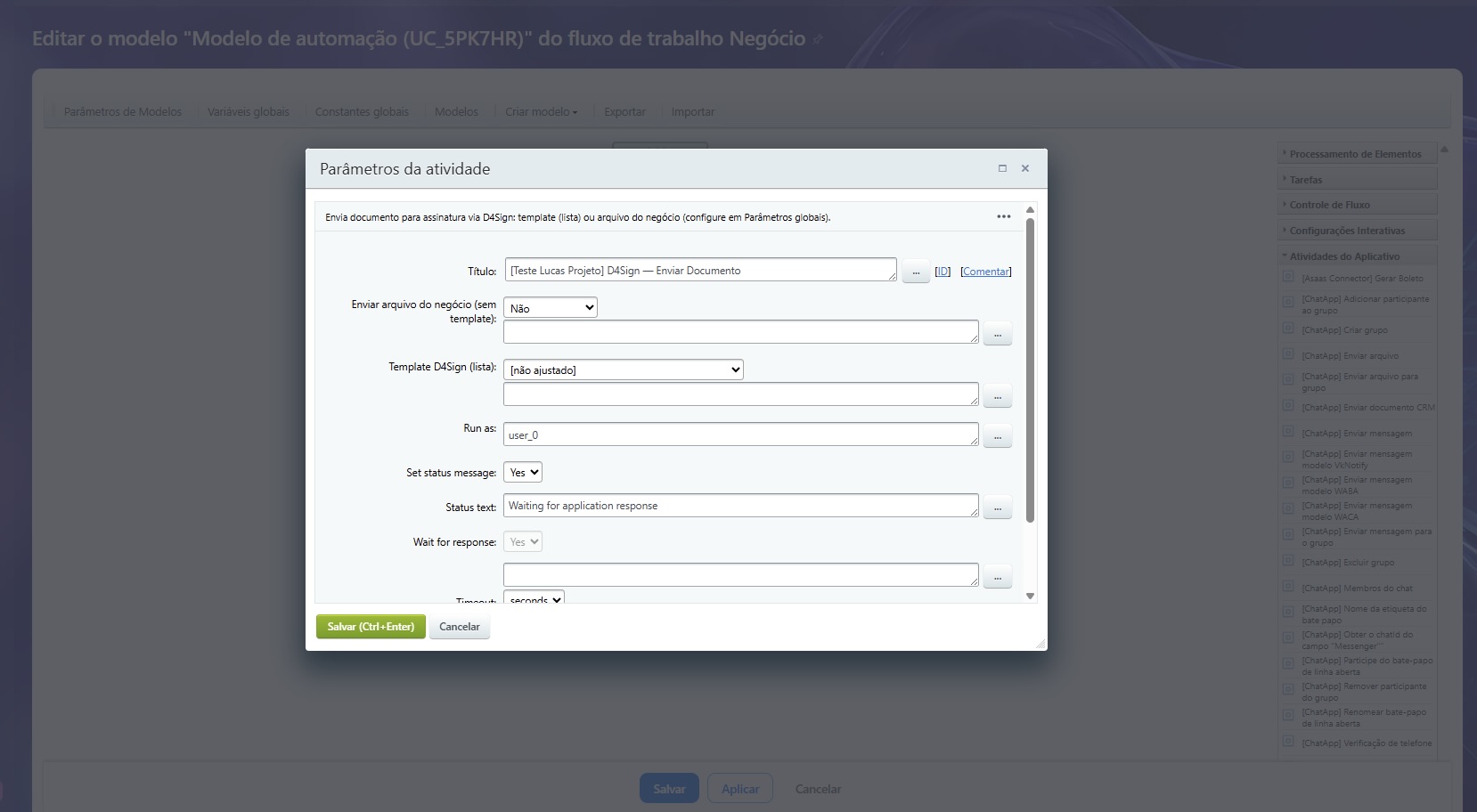
Task: Click the activity icon for Asaas Connector Gerar Boleto
Action: 1288,277
